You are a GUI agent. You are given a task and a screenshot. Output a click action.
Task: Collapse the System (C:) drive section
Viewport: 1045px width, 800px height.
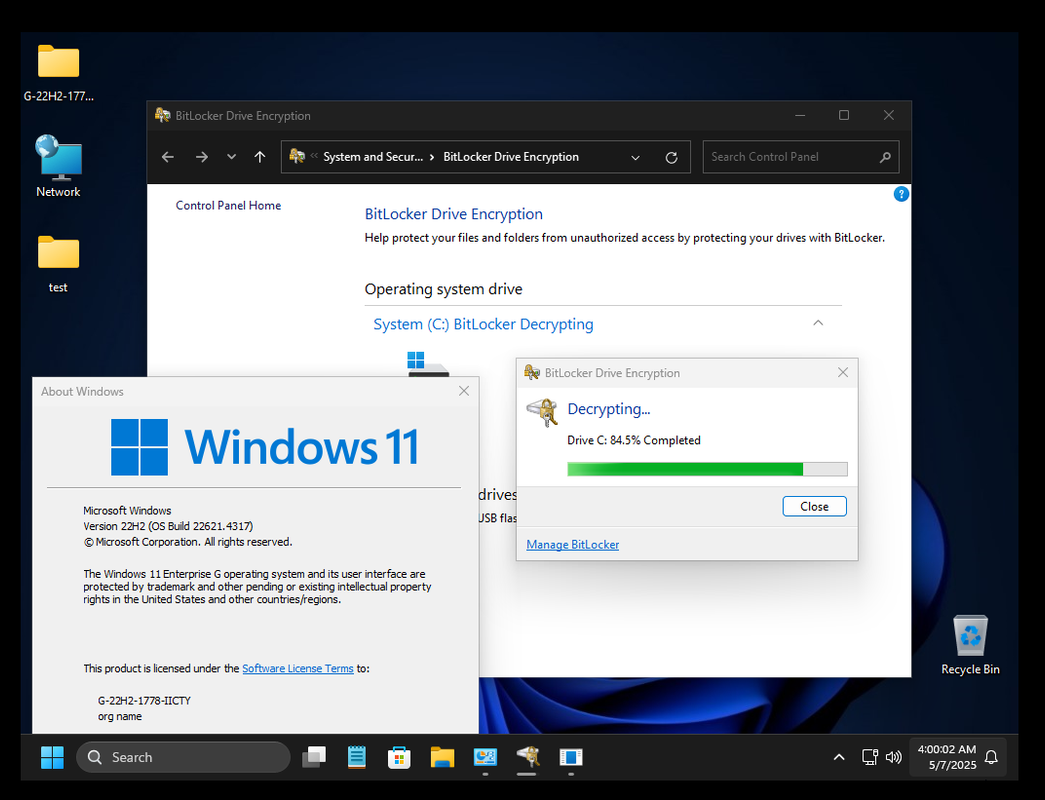(818, 323)
